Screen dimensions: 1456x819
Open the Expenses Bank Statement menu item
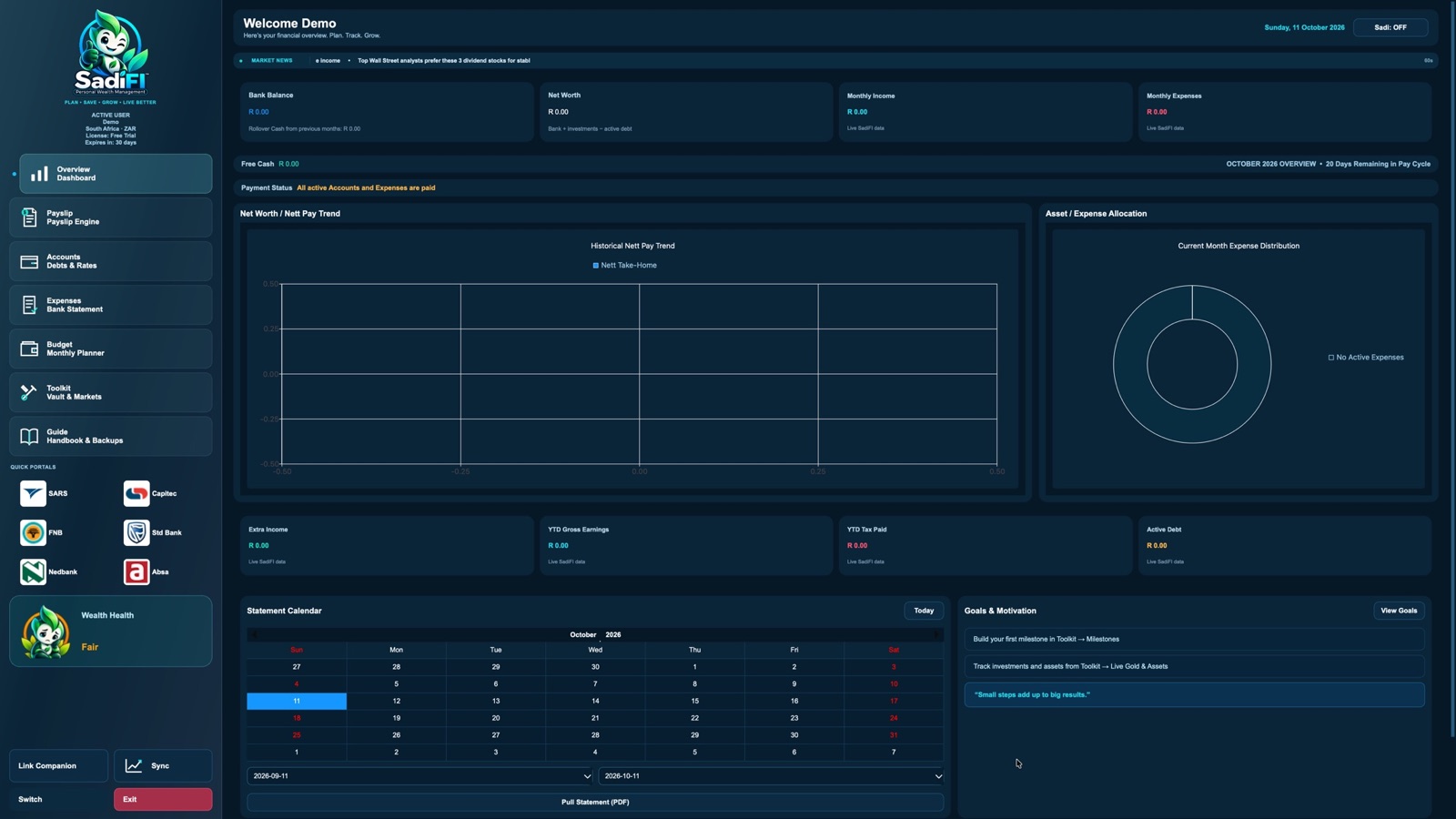pyautogui.click(x=111, y=305)
